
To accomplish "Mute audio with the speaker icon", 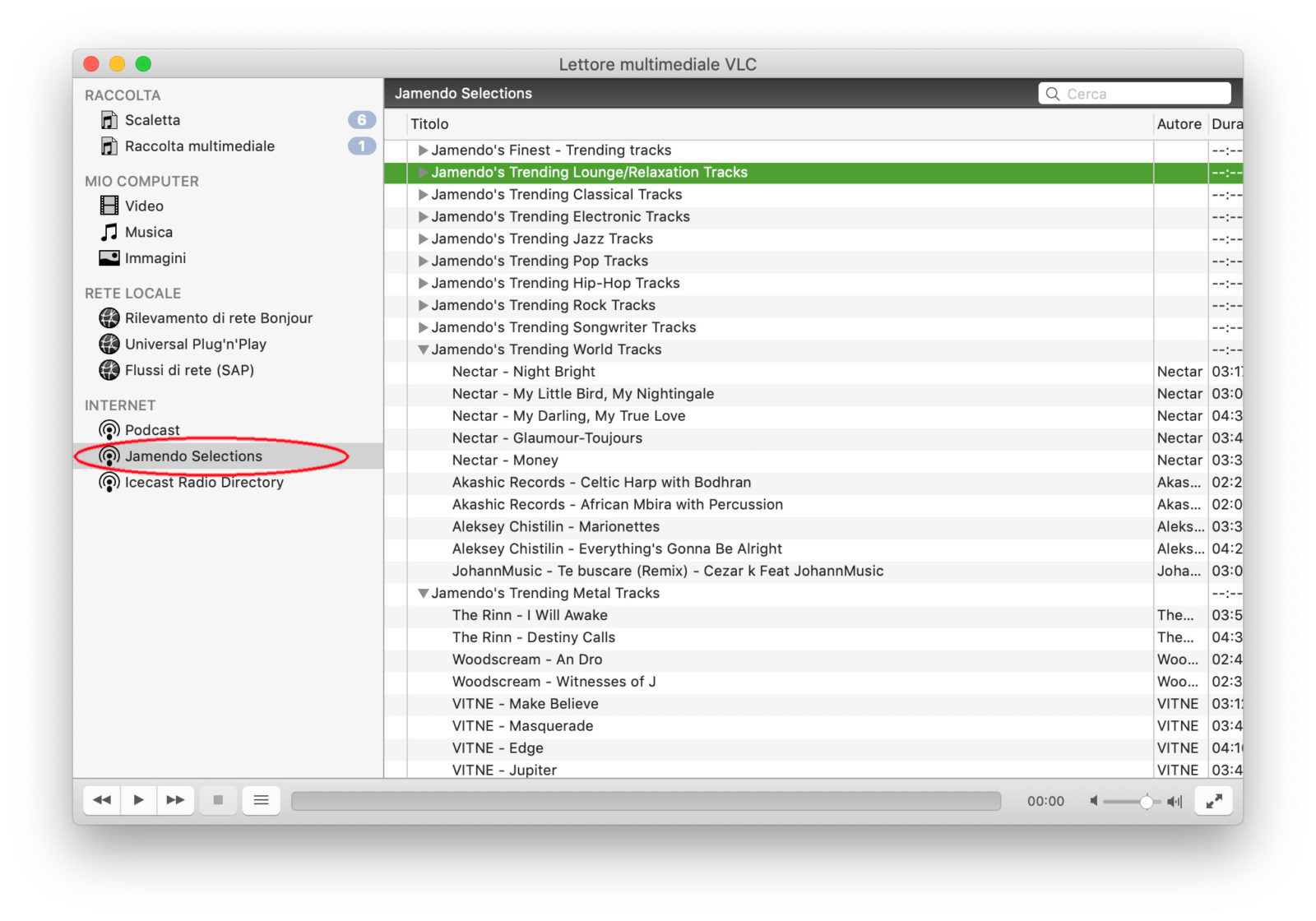I will click(1093, 801).
